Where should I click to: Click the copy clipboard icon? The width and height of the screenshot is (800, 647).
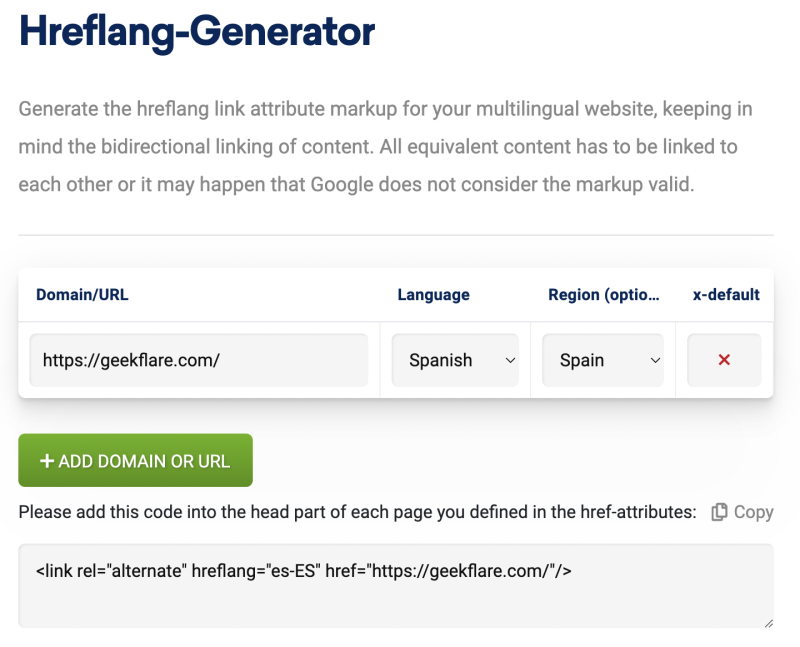coord(719,512)
